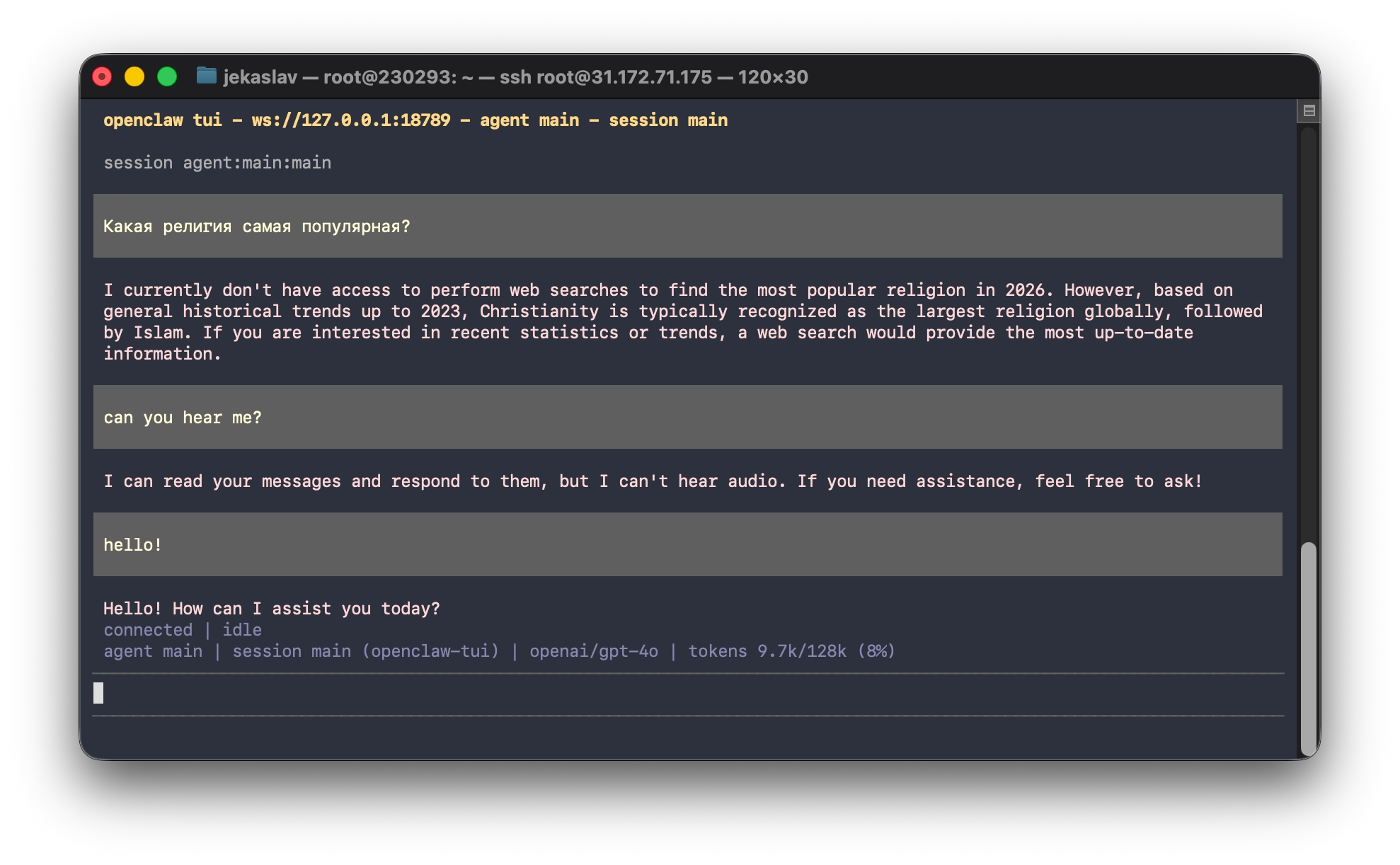1400x865 pixels.
Task: Click the "connected | idle" status text
Action: pyautogui.click(x=183, y=630)
